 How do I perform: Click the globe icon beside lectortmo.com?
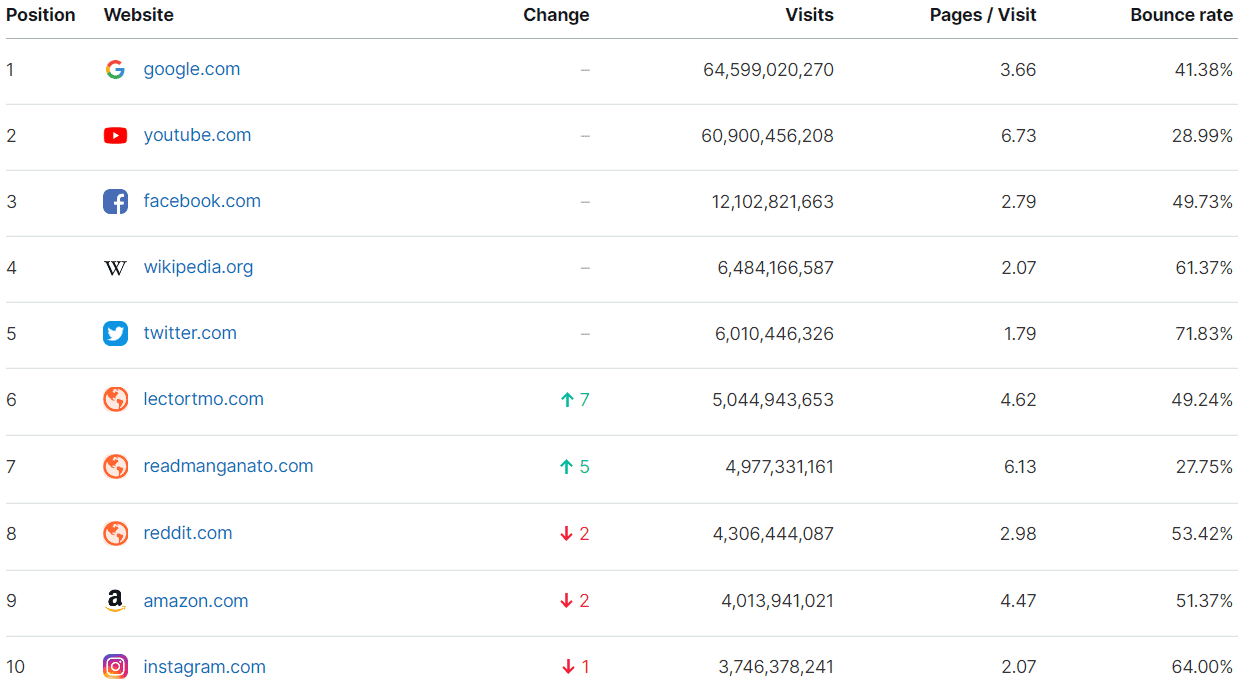point(115,400)
